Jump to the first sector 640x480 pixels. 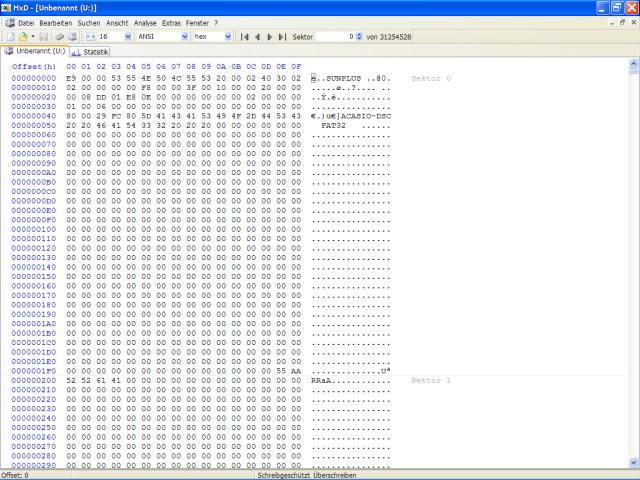(x=244, y=37)
